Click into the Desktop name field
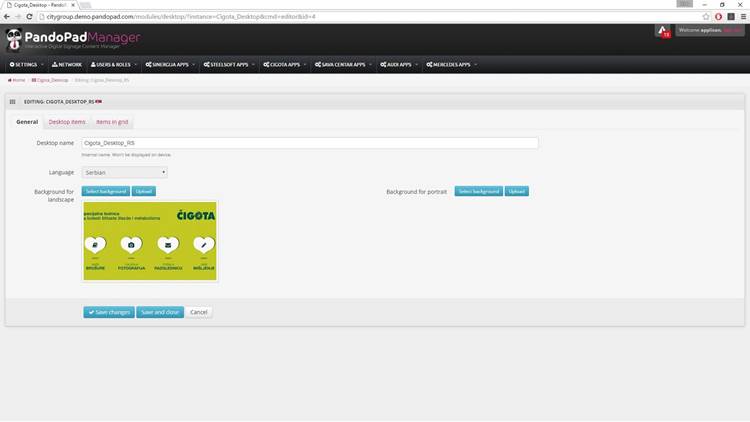750x422 pixels. coord(310,143)
